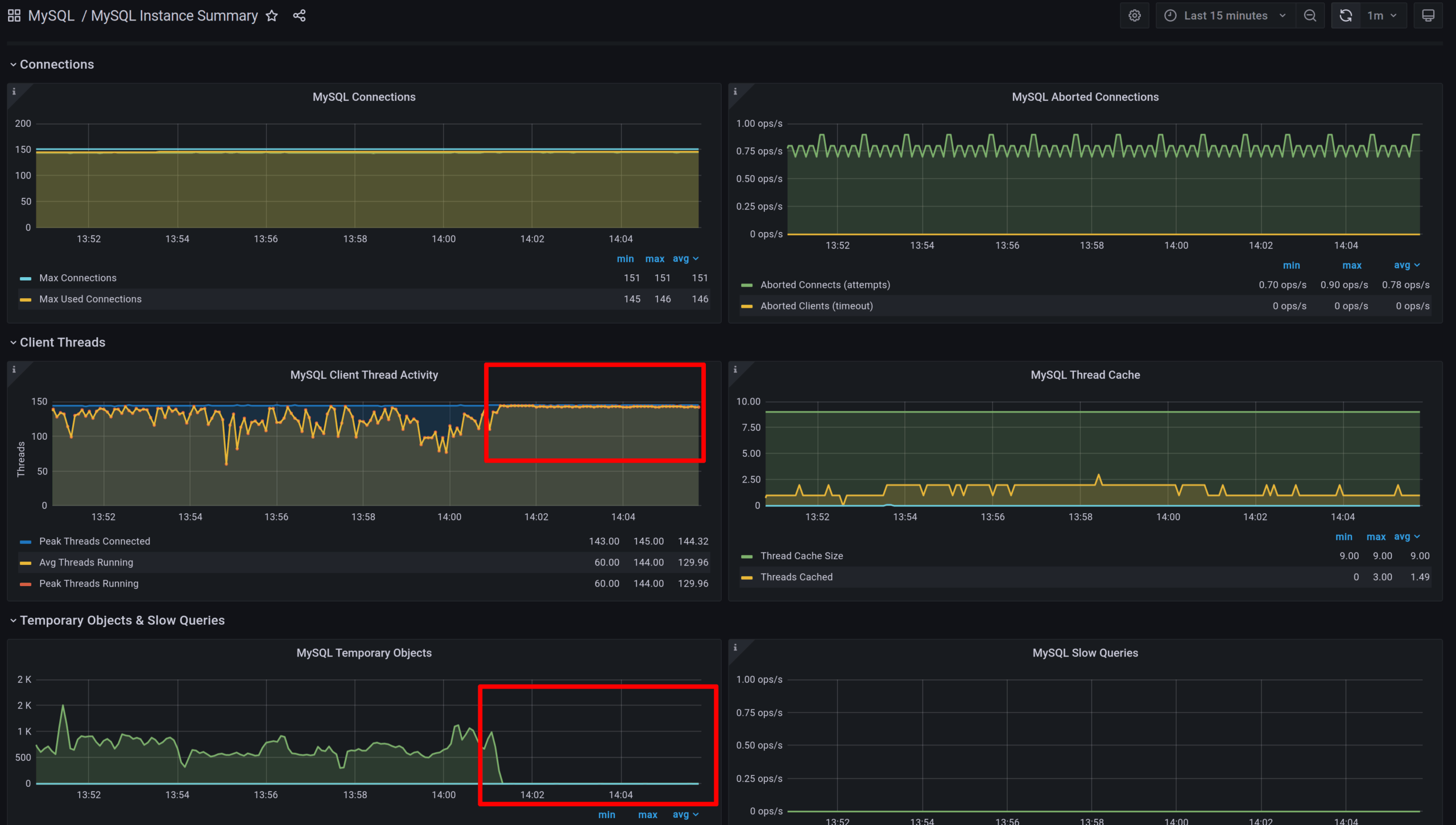Collapse the Temporary Objects & Slow Queries section
Screen dimensions: 1456x825
[x=122, y=620]
